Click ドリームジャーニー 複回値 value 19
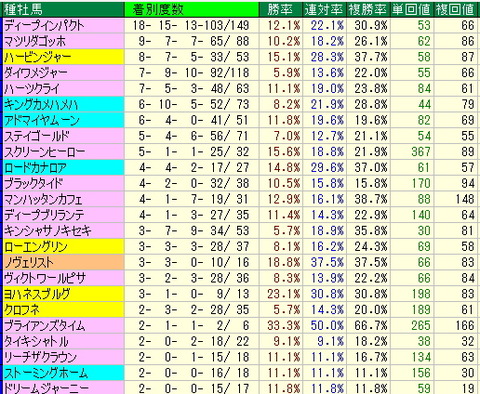 point(468,388)
